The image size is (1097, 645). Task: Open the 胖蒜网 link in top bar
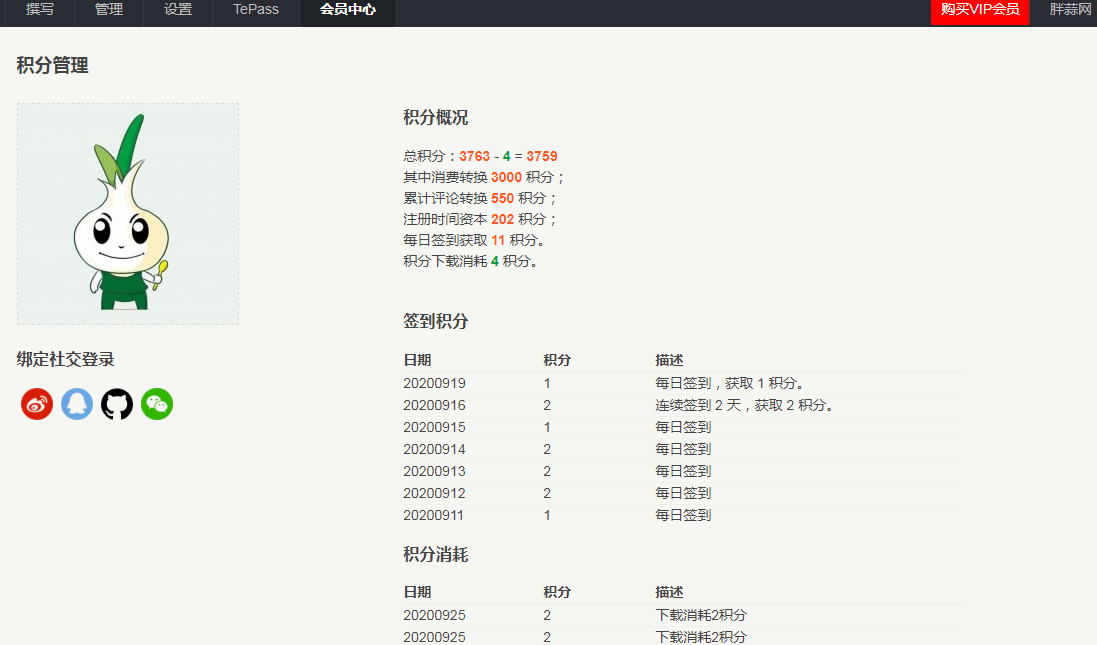click(x=1069, y=10)
